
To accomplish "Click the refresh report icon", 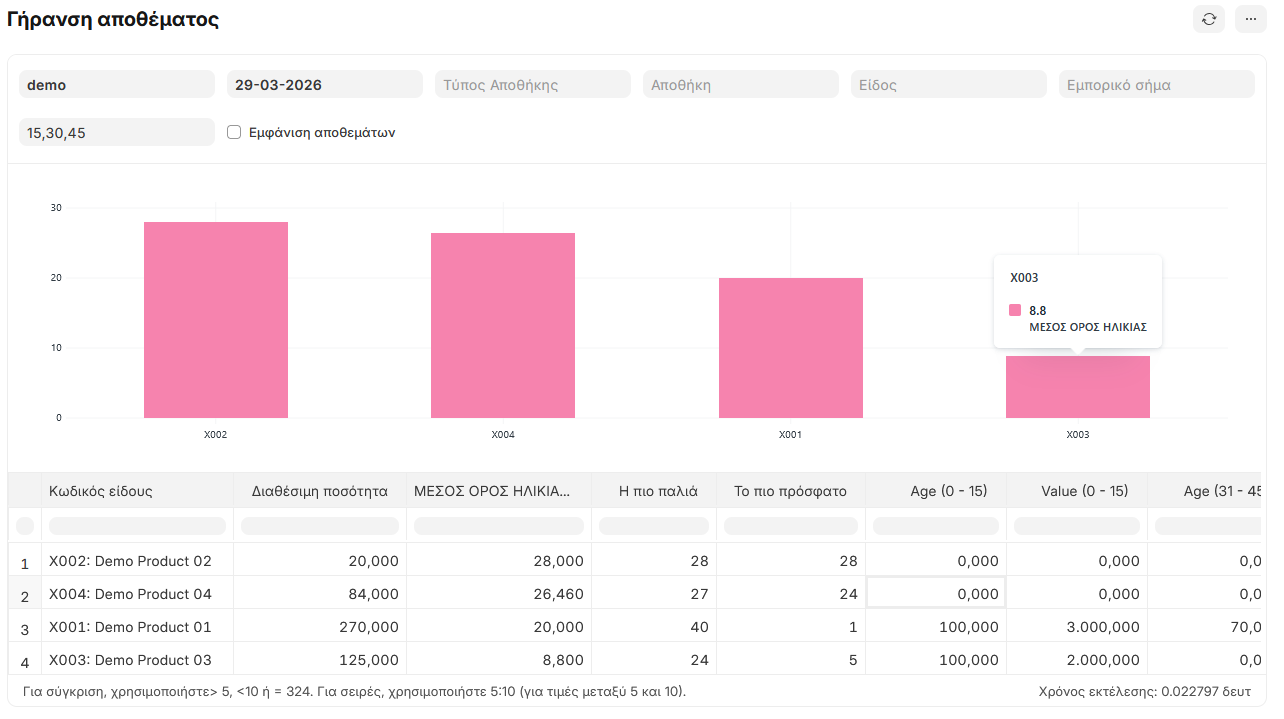I will click(x=1209, y=19).
